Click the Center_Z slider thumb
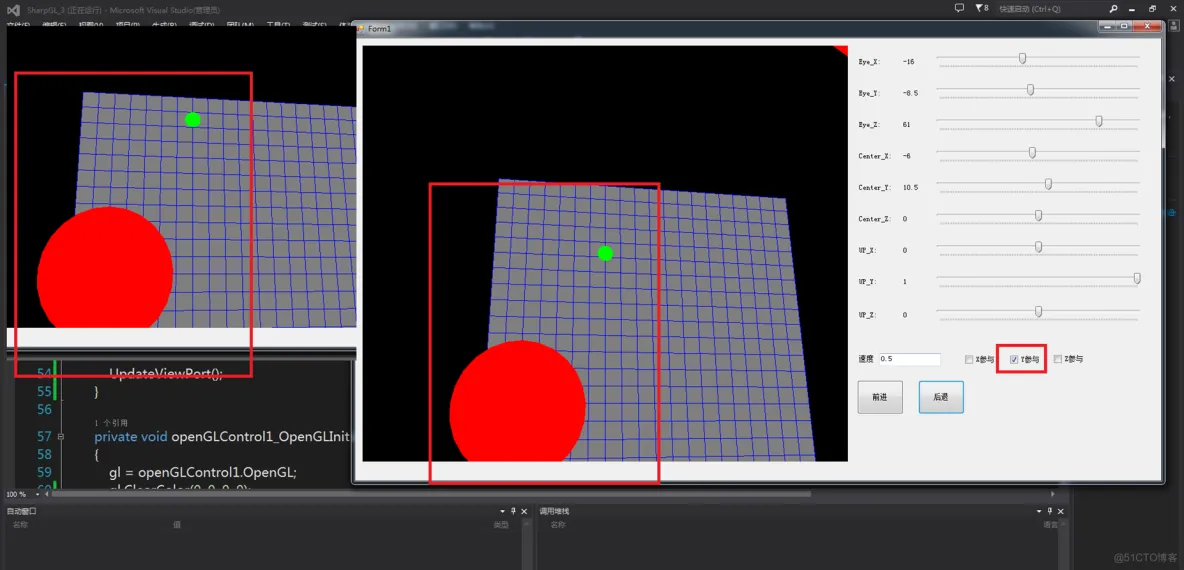 tap(1038, 216)
